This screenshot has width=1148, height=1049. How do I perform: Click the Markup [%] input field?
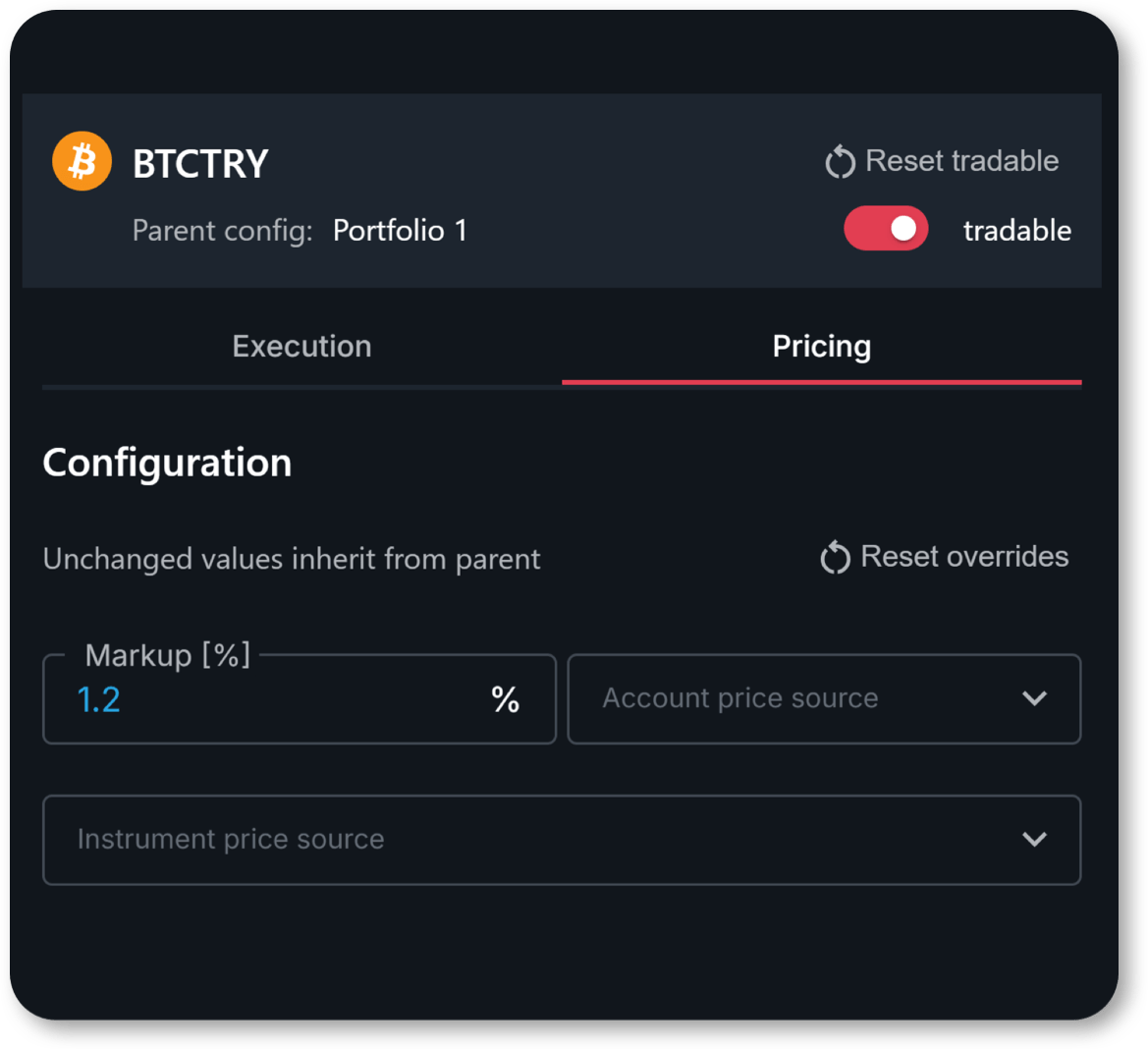(x=300, y=699)
